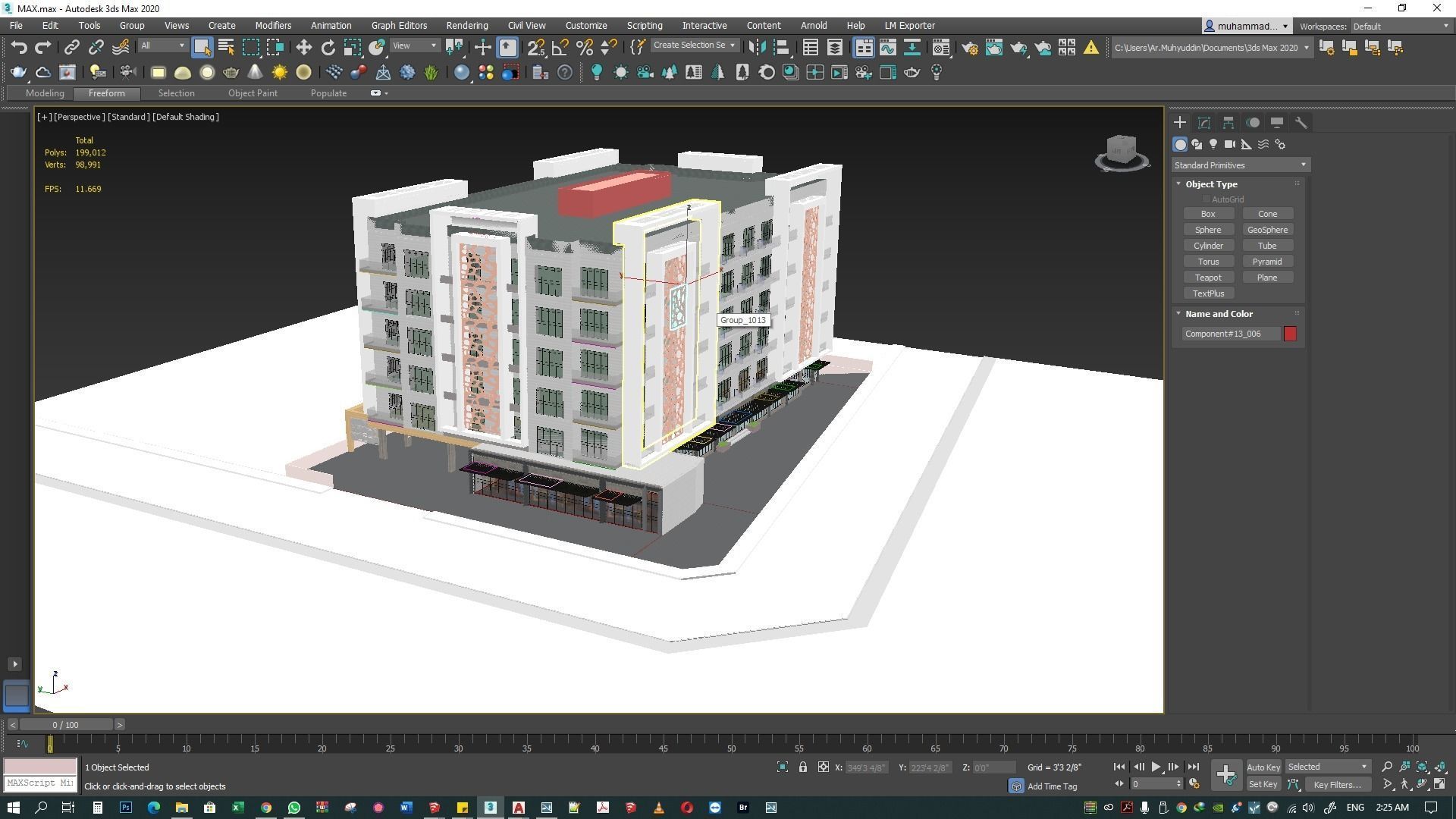Click the Undo arrow icon
The image size is (1456, 819).
click(x=19, y=48)
